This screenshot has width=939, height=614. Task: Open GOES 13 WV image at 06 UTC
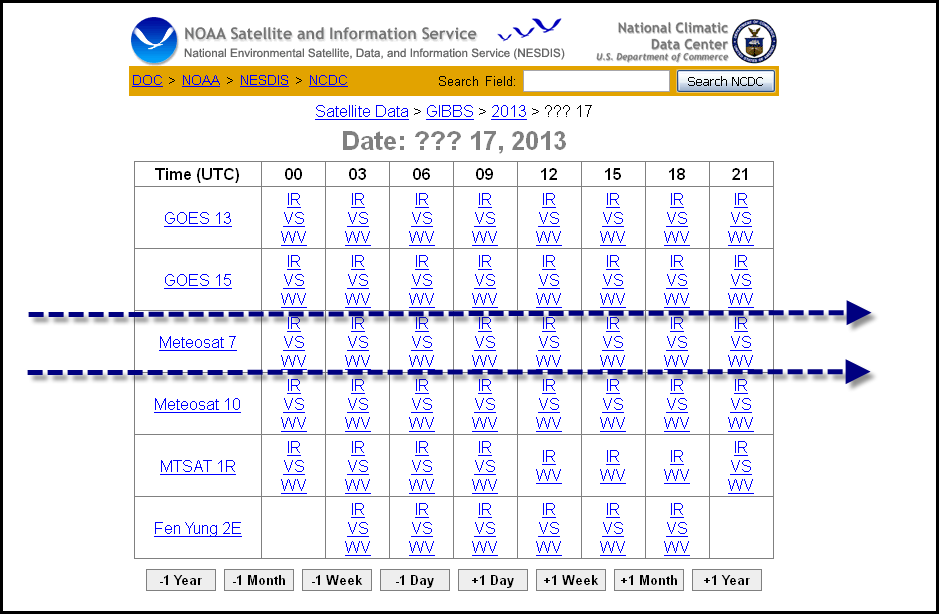tap(422, 237)
